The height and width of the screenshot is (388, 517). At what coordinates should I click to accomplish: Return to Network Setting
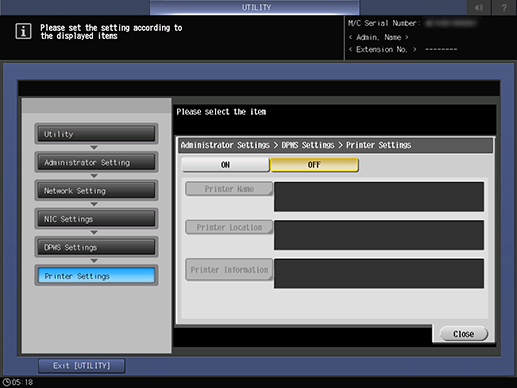tap(96, 191)
